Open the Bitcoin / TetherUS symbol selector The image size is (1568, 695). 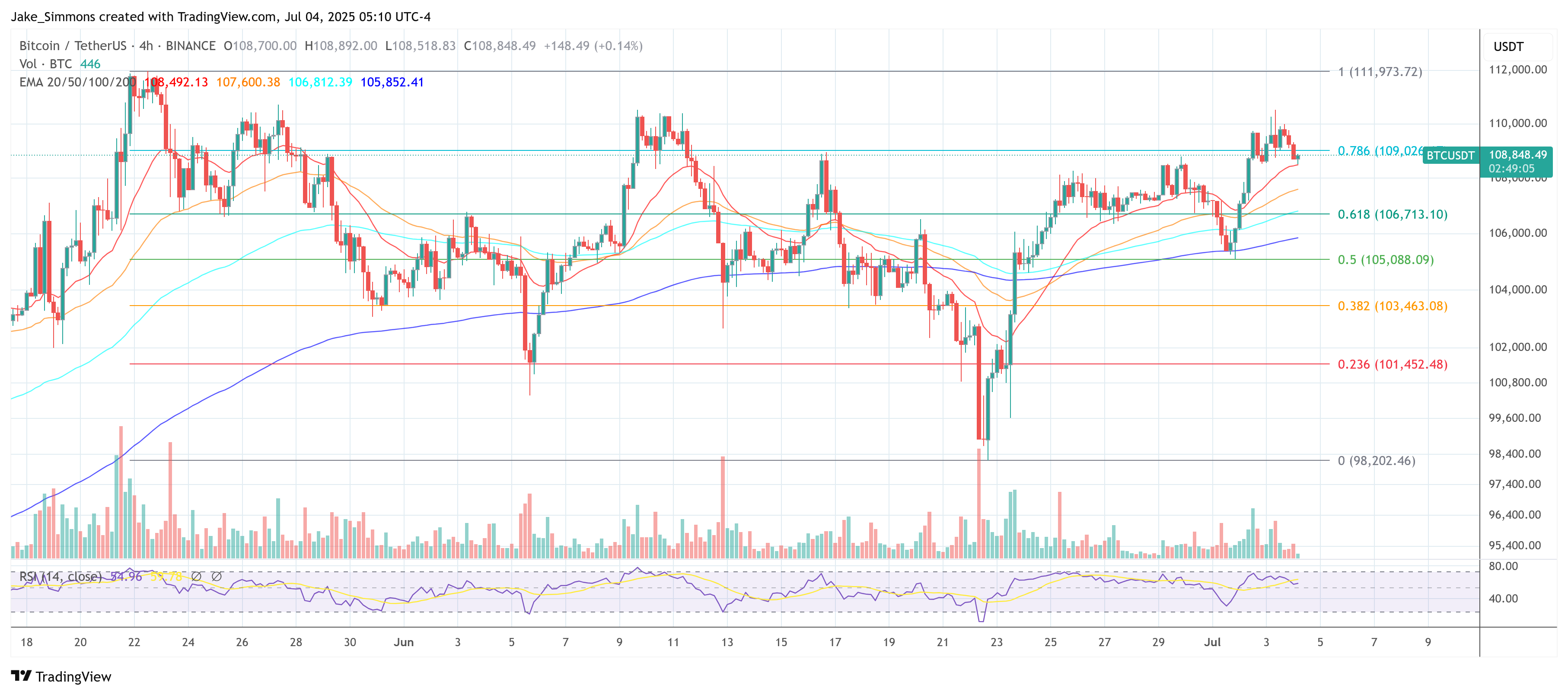click(73, 45)
